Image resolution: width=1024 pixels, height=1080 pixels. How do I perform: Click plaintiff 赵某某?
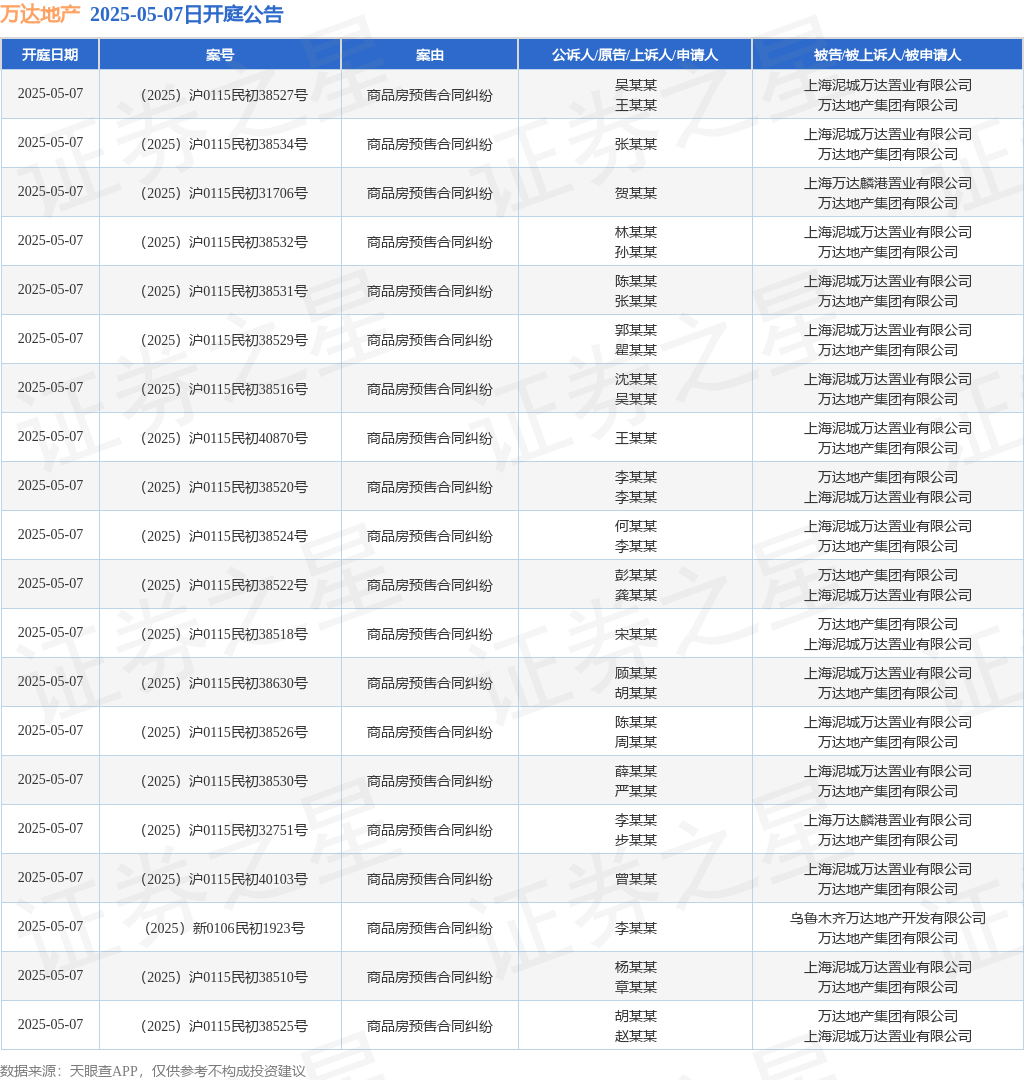click(636, 1035)
